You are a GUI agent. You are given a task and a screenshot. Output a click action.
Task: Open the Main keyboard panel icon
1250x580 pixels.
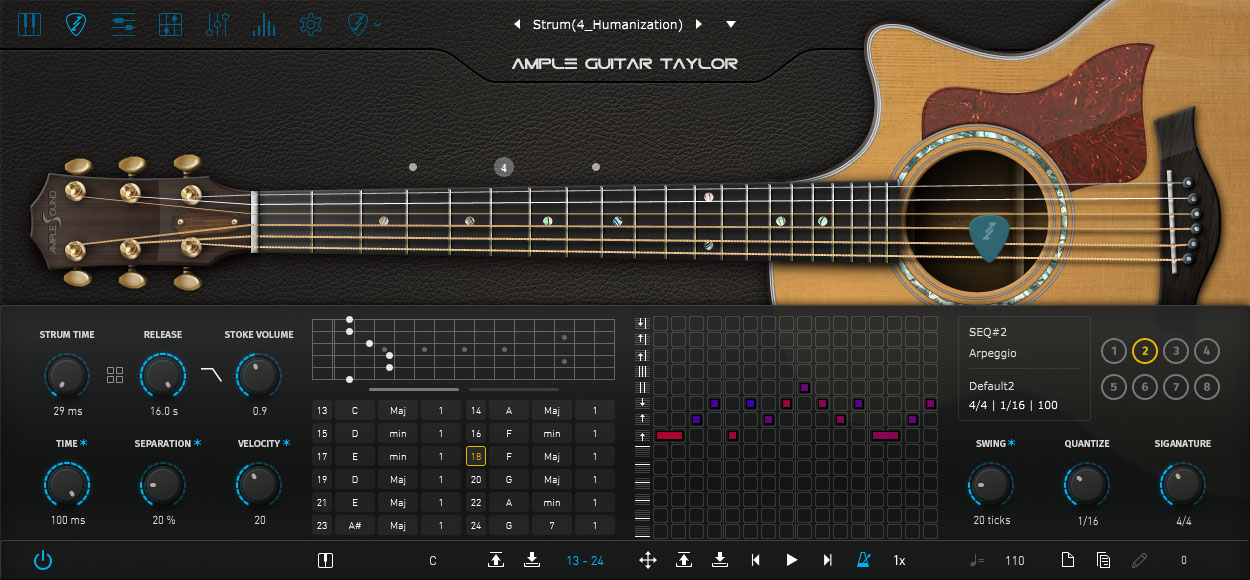pos(28,24)
